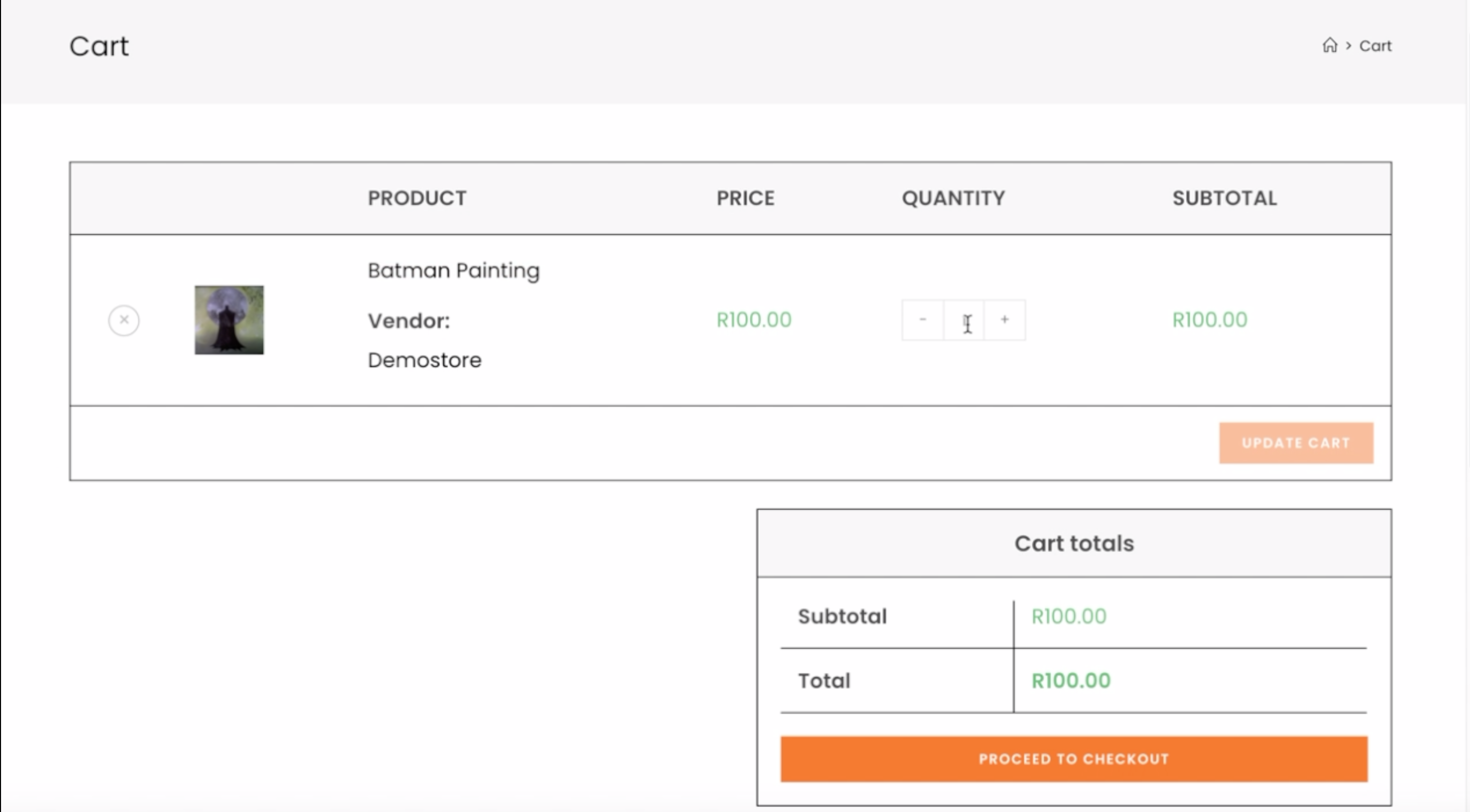Click the Cart page title
The image size is (1470, 812).
[99, 46]
